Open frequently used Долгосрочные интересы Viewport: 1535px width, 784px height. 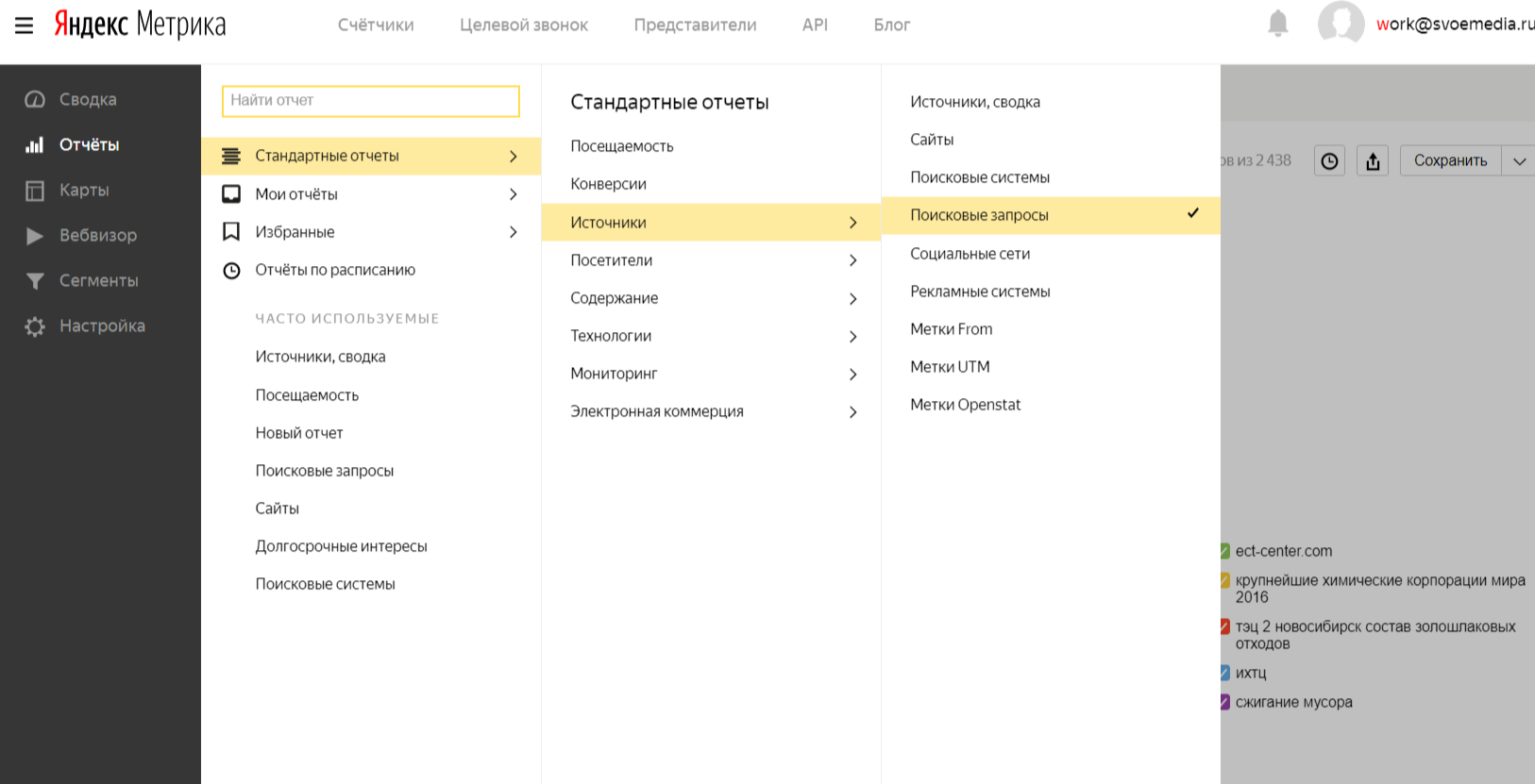341,546
